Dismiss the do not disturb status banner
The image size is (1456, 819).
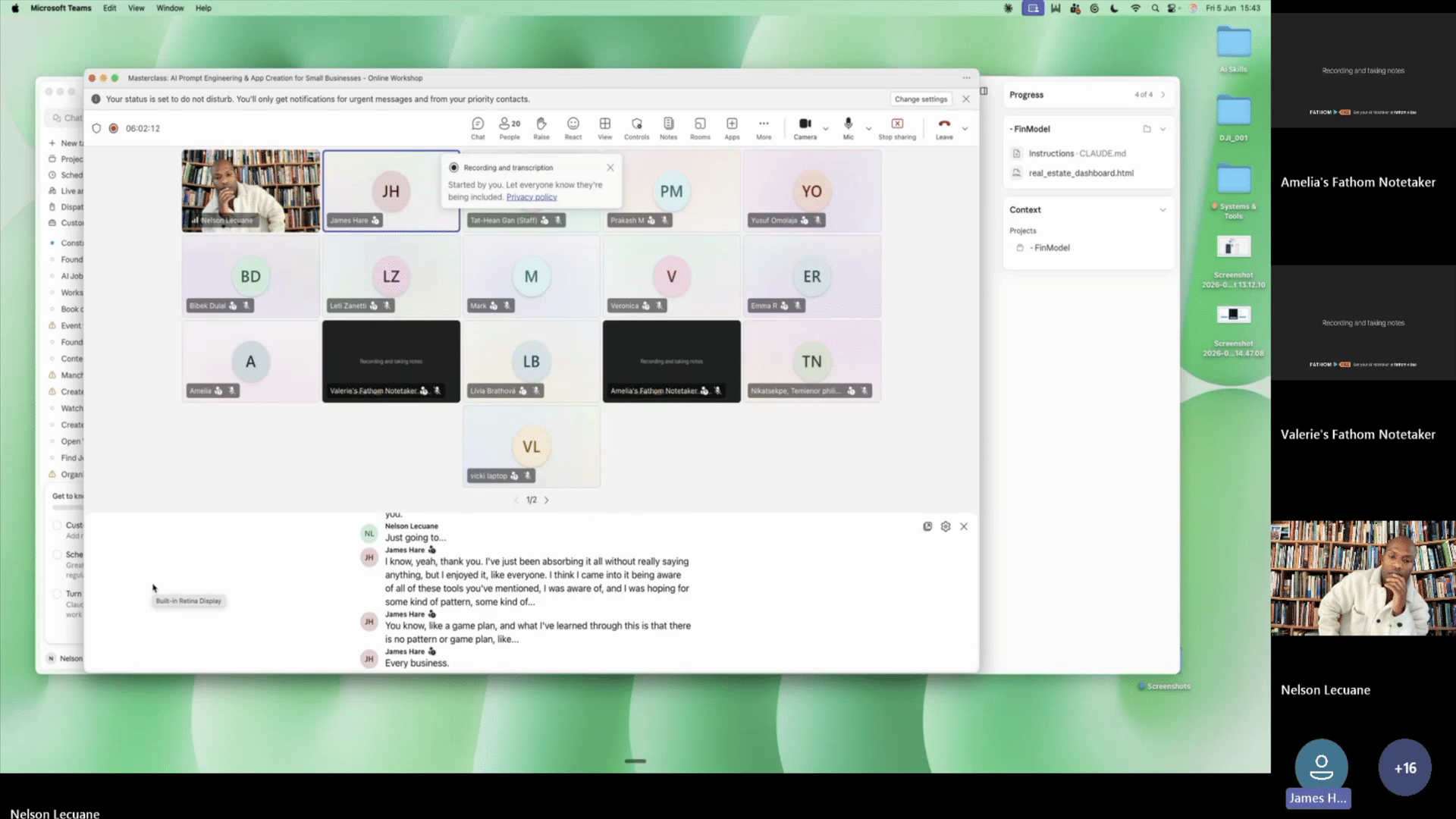(966, 99)
